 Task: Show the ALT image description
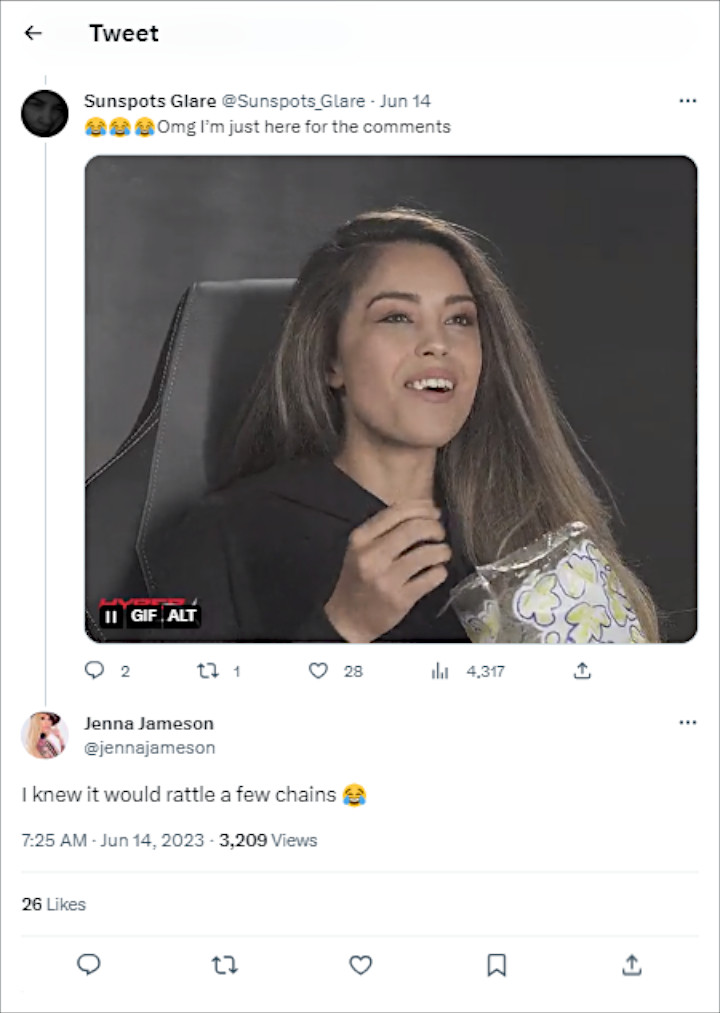182,616
